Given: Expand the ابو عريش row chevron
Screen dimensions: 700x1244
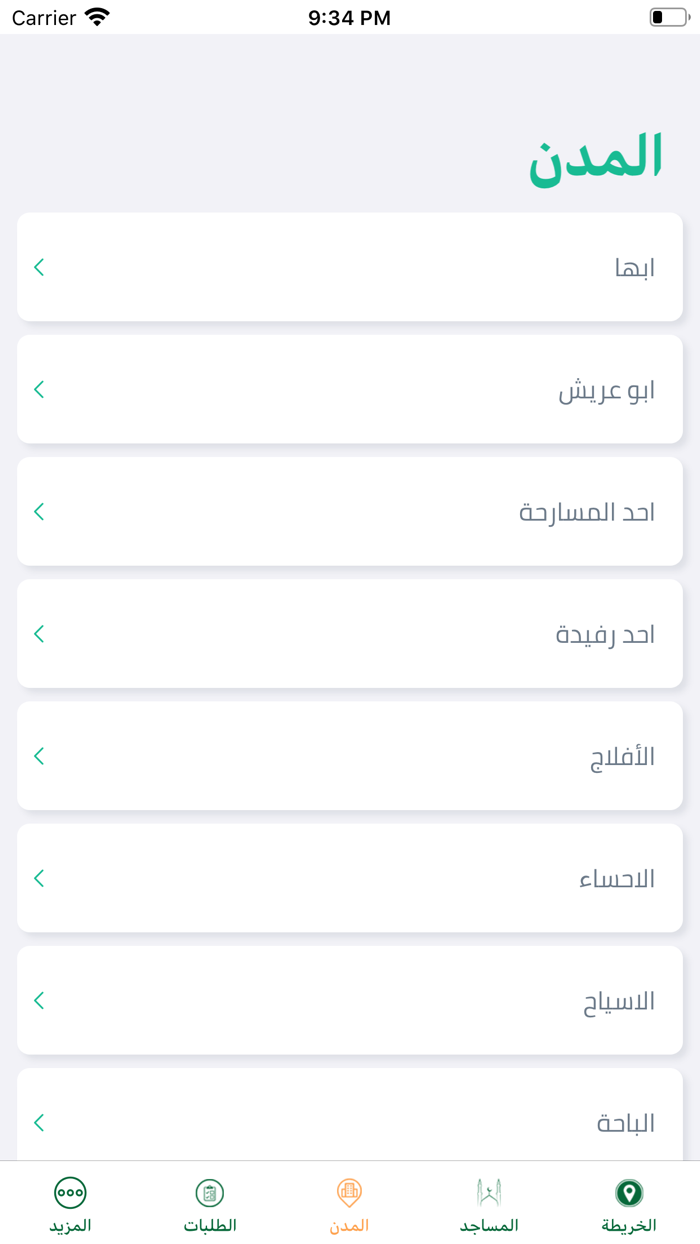Looking at the screenshot, I should [x=38, y=389].
